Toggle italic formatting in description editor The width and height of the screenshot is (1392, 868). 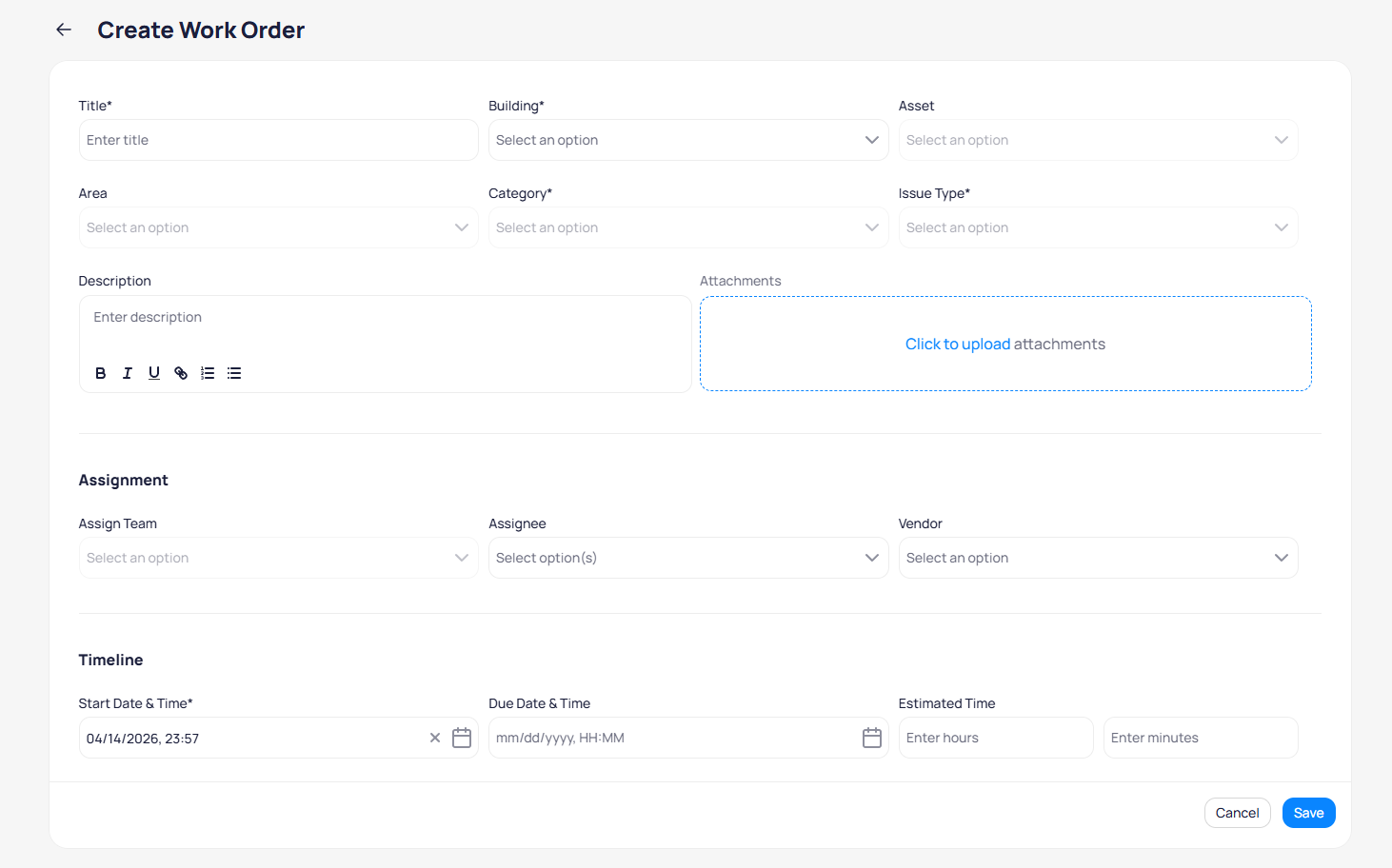(x=127, y=373)
